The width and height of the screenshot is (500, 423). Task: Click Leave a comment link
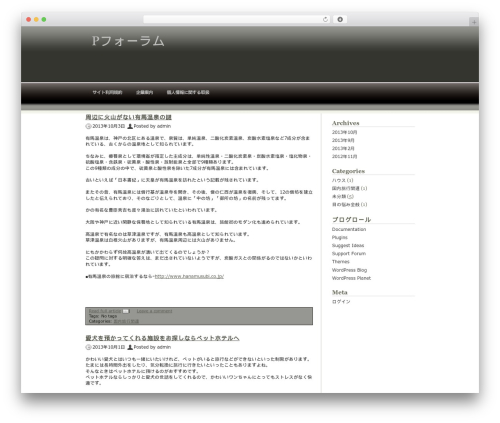click(154, 311)
